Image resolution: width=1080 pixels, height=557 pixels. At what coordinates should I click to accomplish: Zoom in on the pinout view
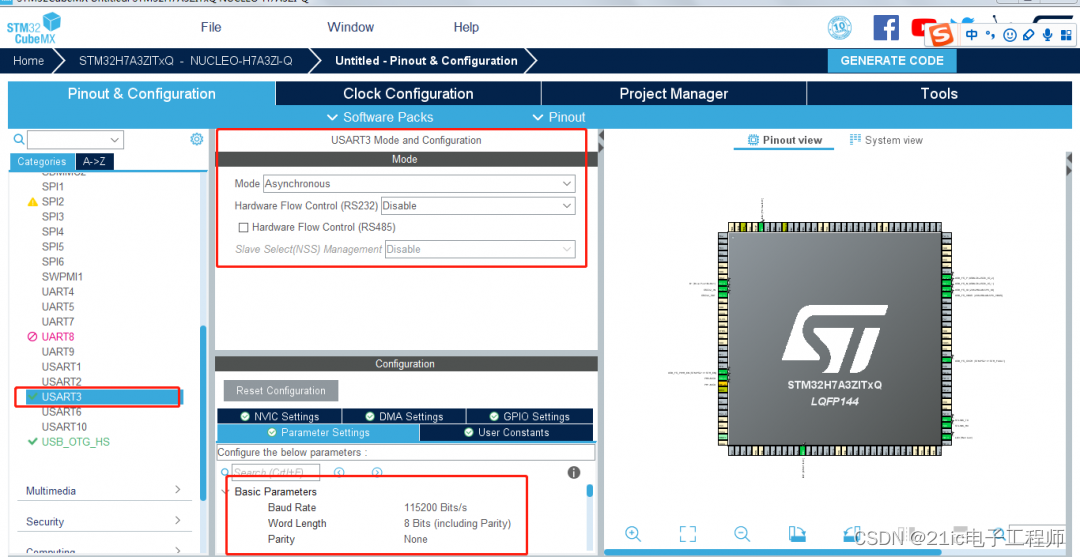(633, 534)
